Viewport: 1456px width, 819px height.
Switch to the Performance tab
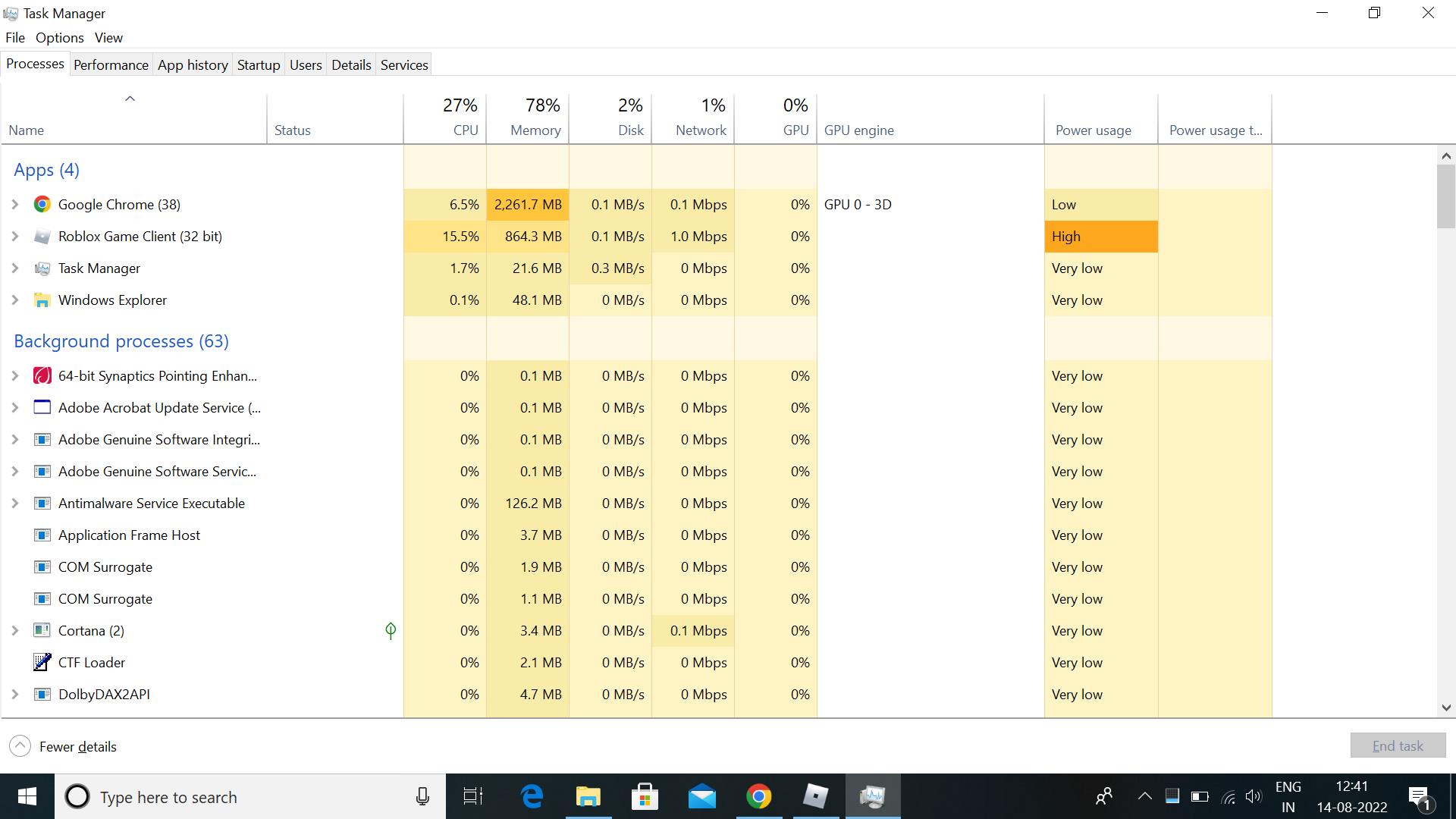(x=111, y=65)
